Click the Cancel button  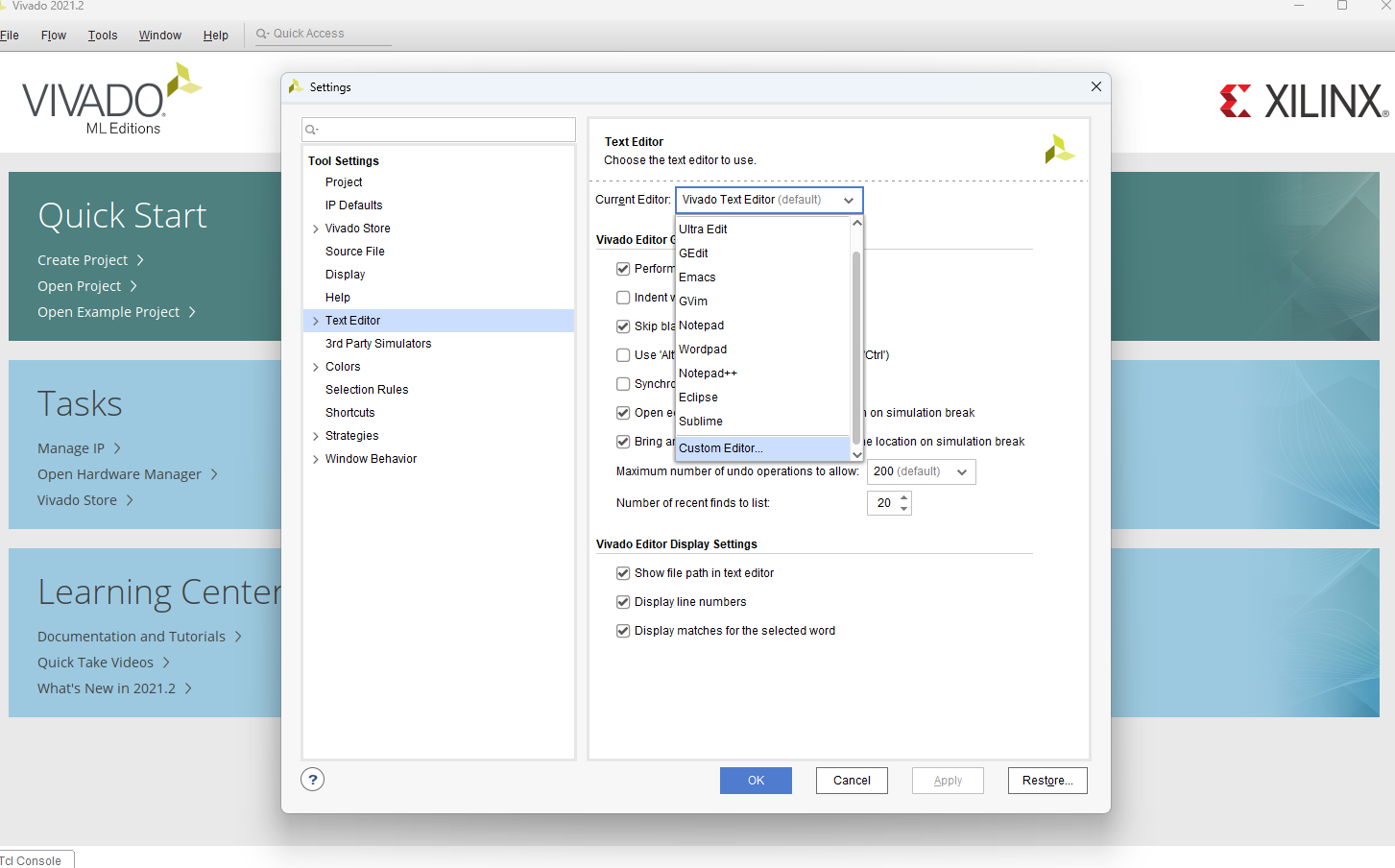click(x=852, y=781)
